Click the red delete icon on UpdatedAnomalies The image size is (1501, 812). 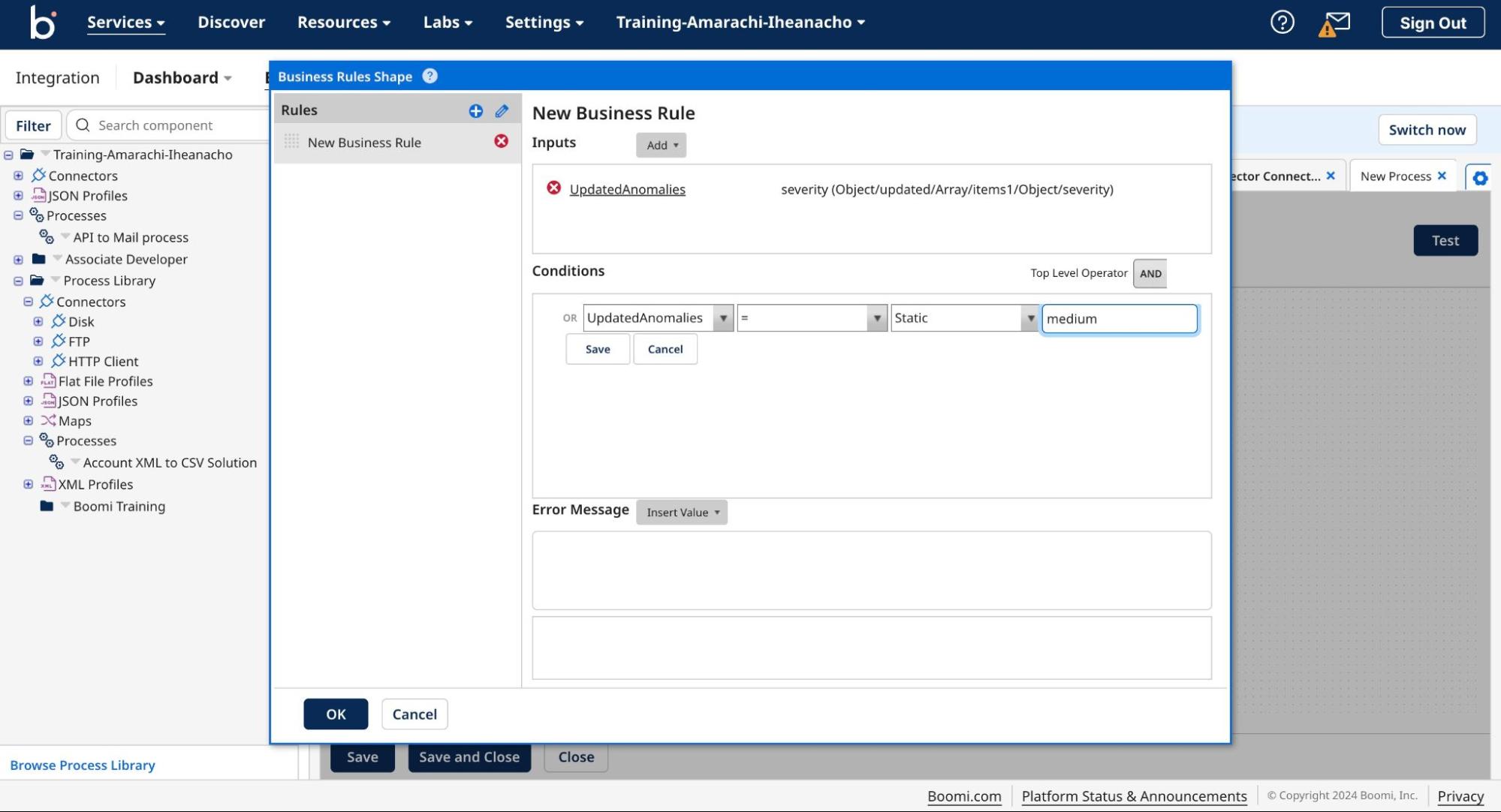(x=554, y=189)
